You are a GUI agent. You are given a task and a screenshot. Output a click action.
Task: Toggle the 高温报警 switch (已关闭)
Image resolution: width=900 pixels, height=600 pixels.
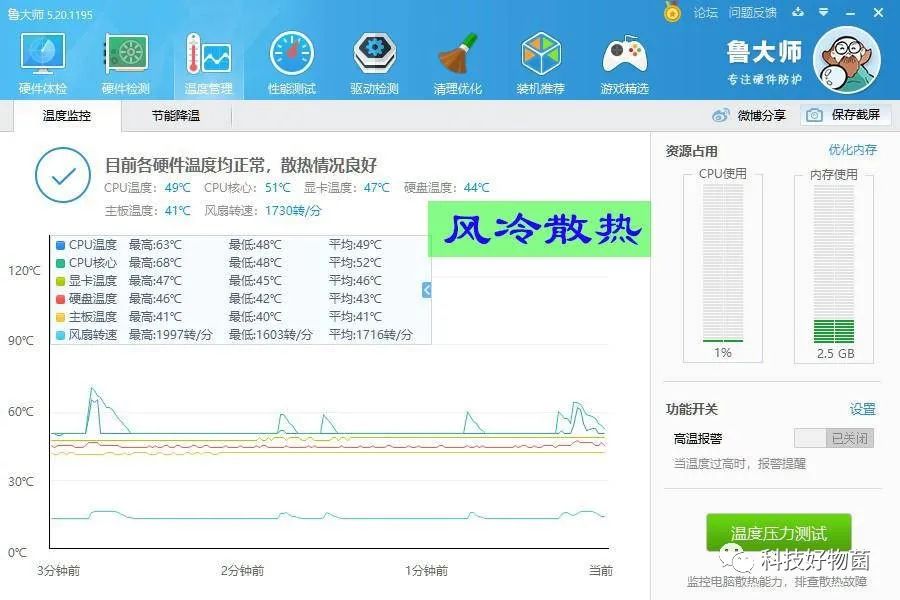pyautogui.click(x=834, y=438)
